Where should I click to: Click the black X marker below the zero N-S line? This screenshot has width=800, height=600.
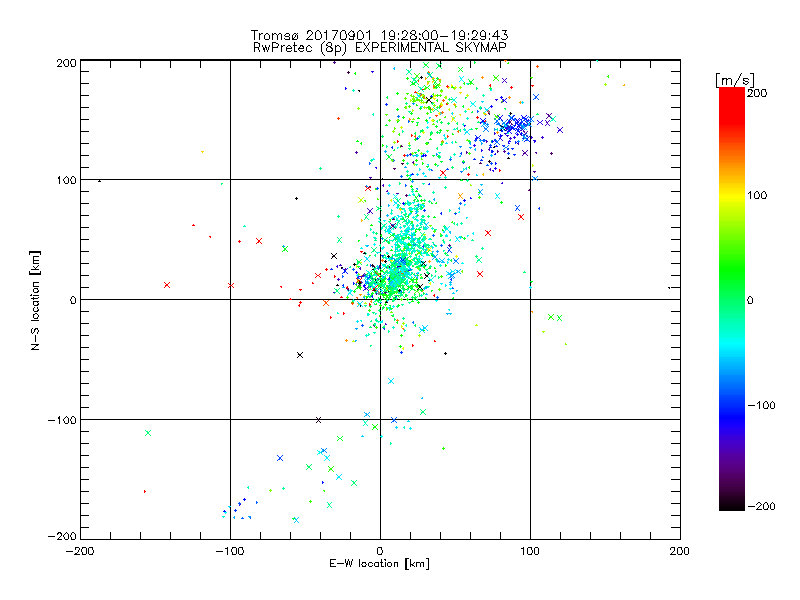(x=300, y=355)
